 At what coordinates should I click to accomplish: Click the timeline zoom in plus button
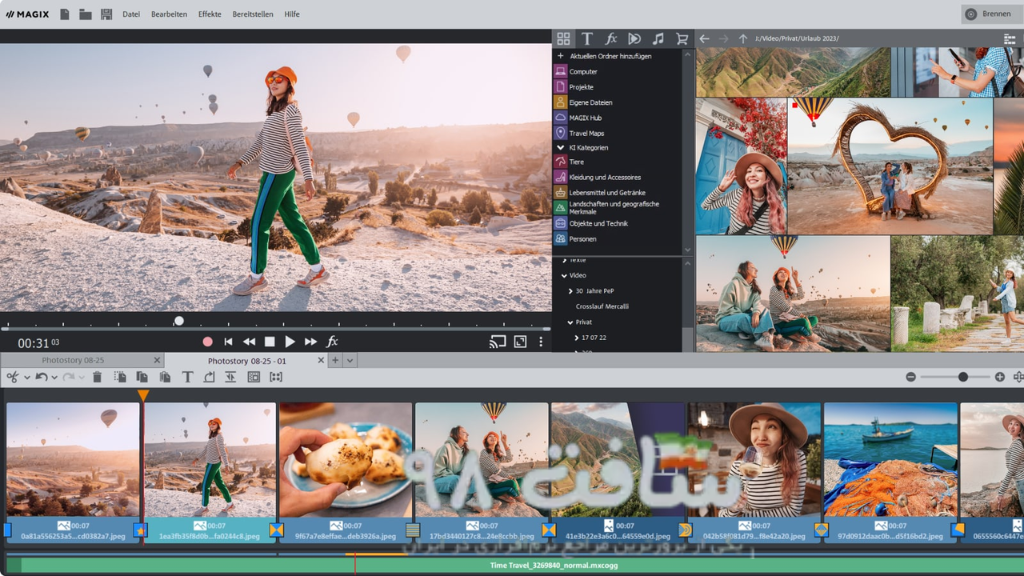[1000, 377]
